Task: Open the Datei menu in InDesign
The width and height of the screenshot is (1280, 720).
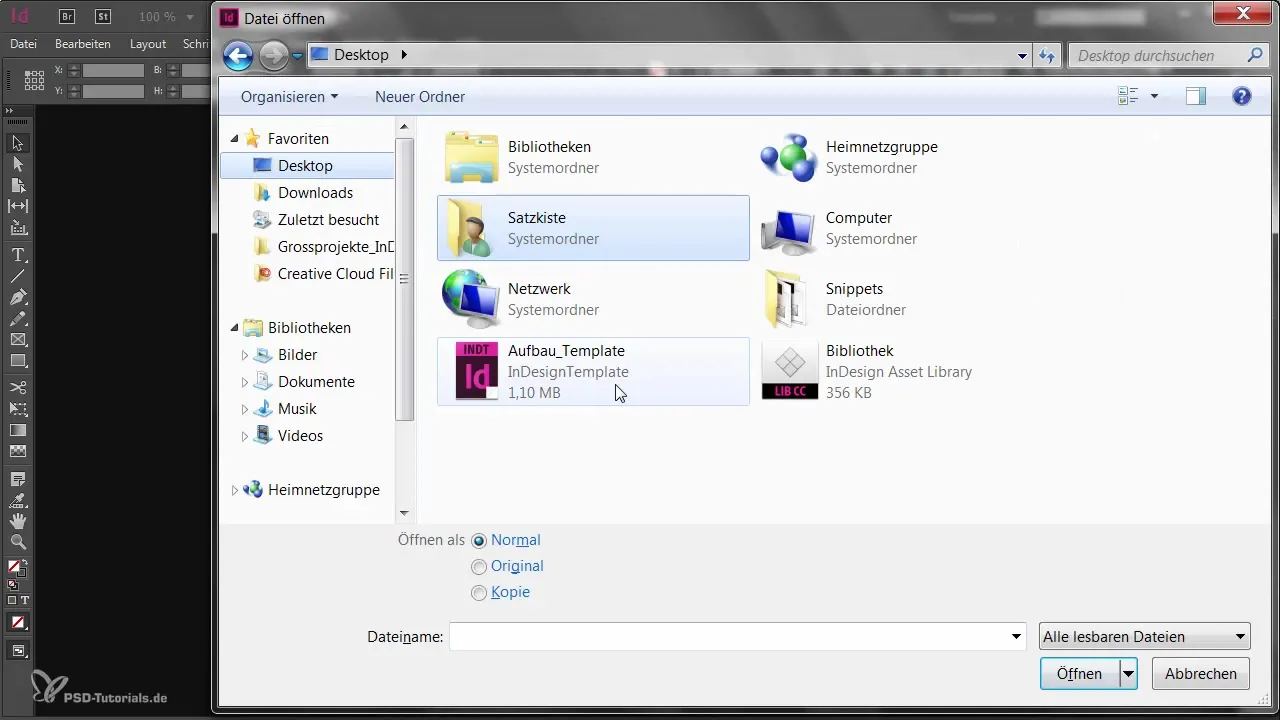Action: pyautogui.click(x=23, y=44)
